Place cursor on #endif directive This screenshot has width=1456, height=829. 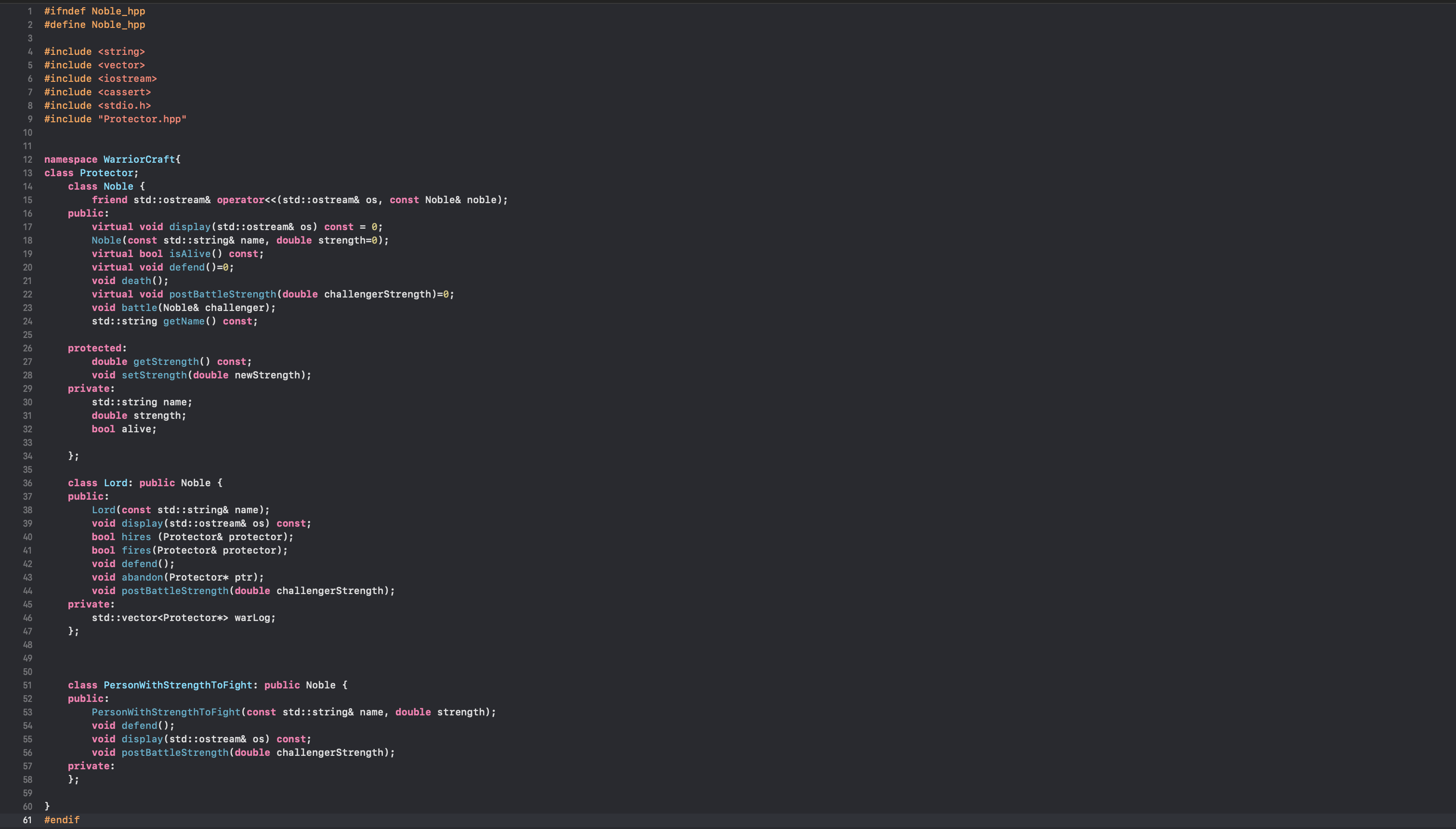click(x=62, y=820)
